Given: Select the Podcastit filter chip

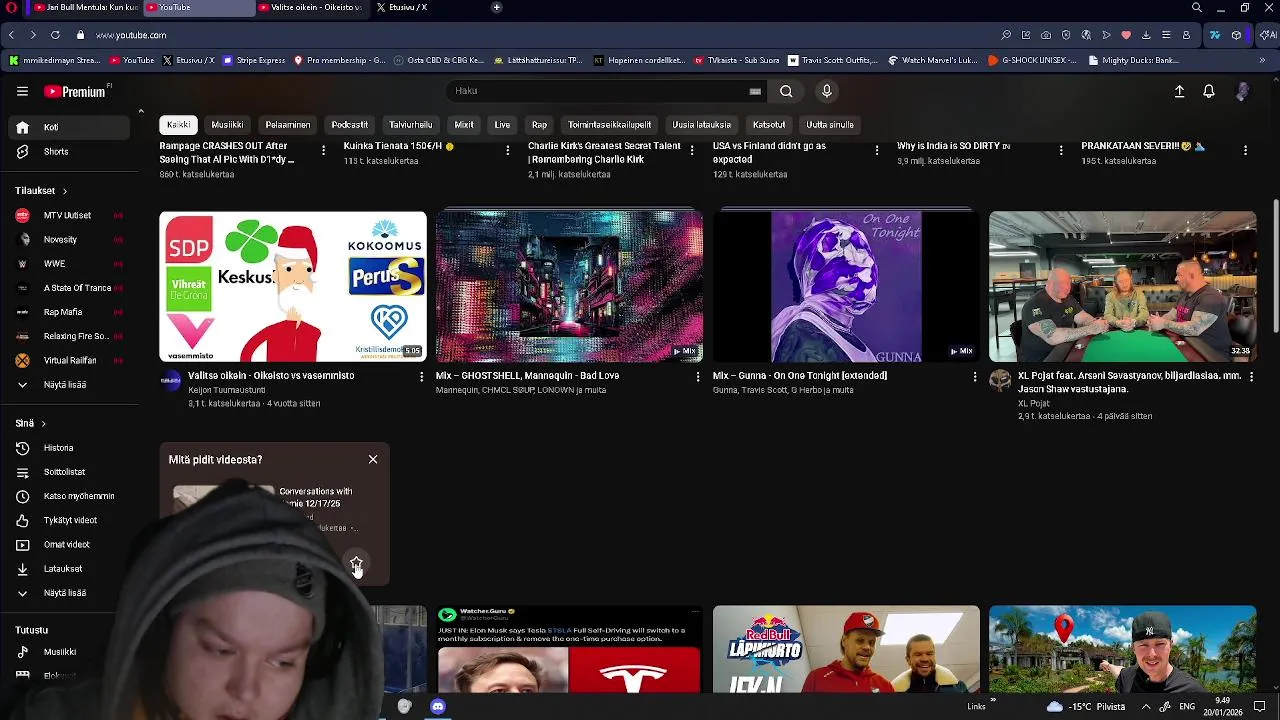Looking at the screenshot, I should click(350, 125).
